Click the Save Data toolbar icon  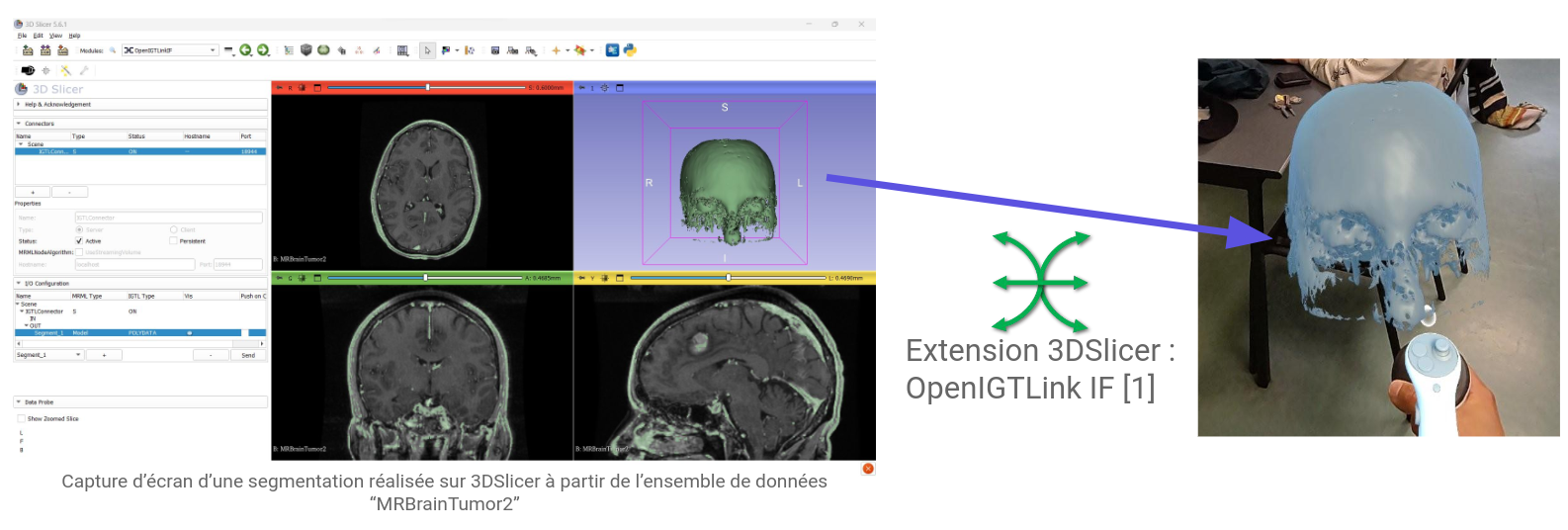(63, 50)
